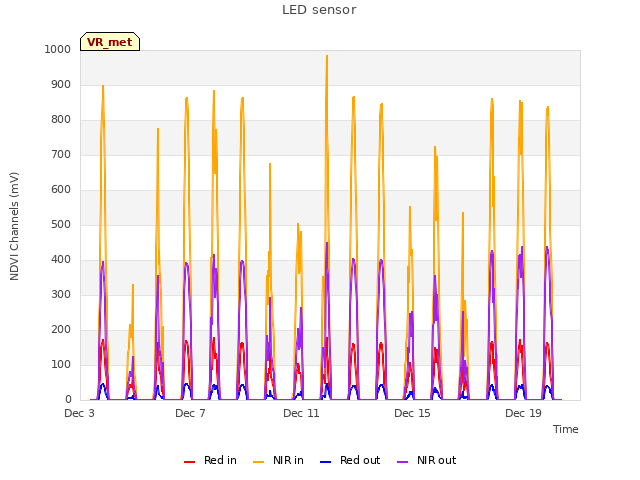
Task: Click the Dec 15 x-axis label
Action: [412, 413]
